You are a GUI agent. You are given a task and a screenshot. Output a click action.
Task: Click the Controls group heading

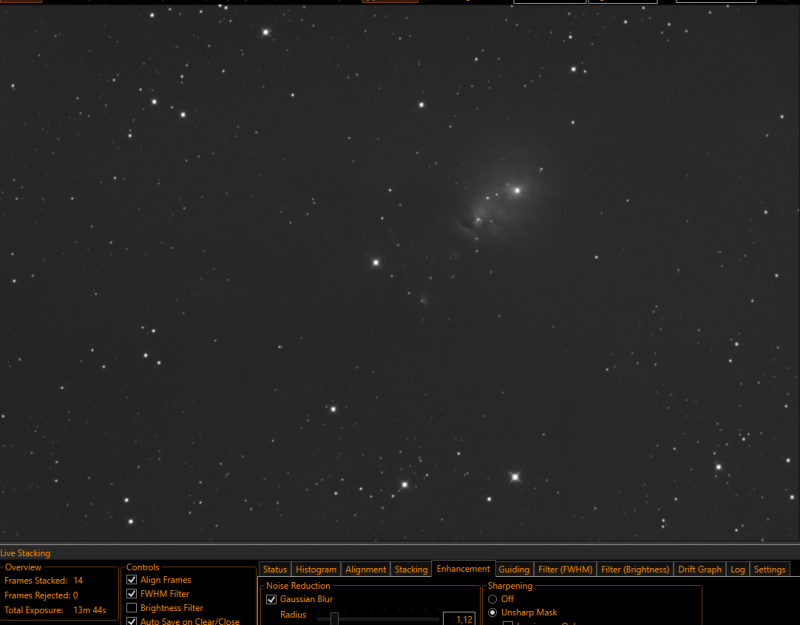point(143,567)
